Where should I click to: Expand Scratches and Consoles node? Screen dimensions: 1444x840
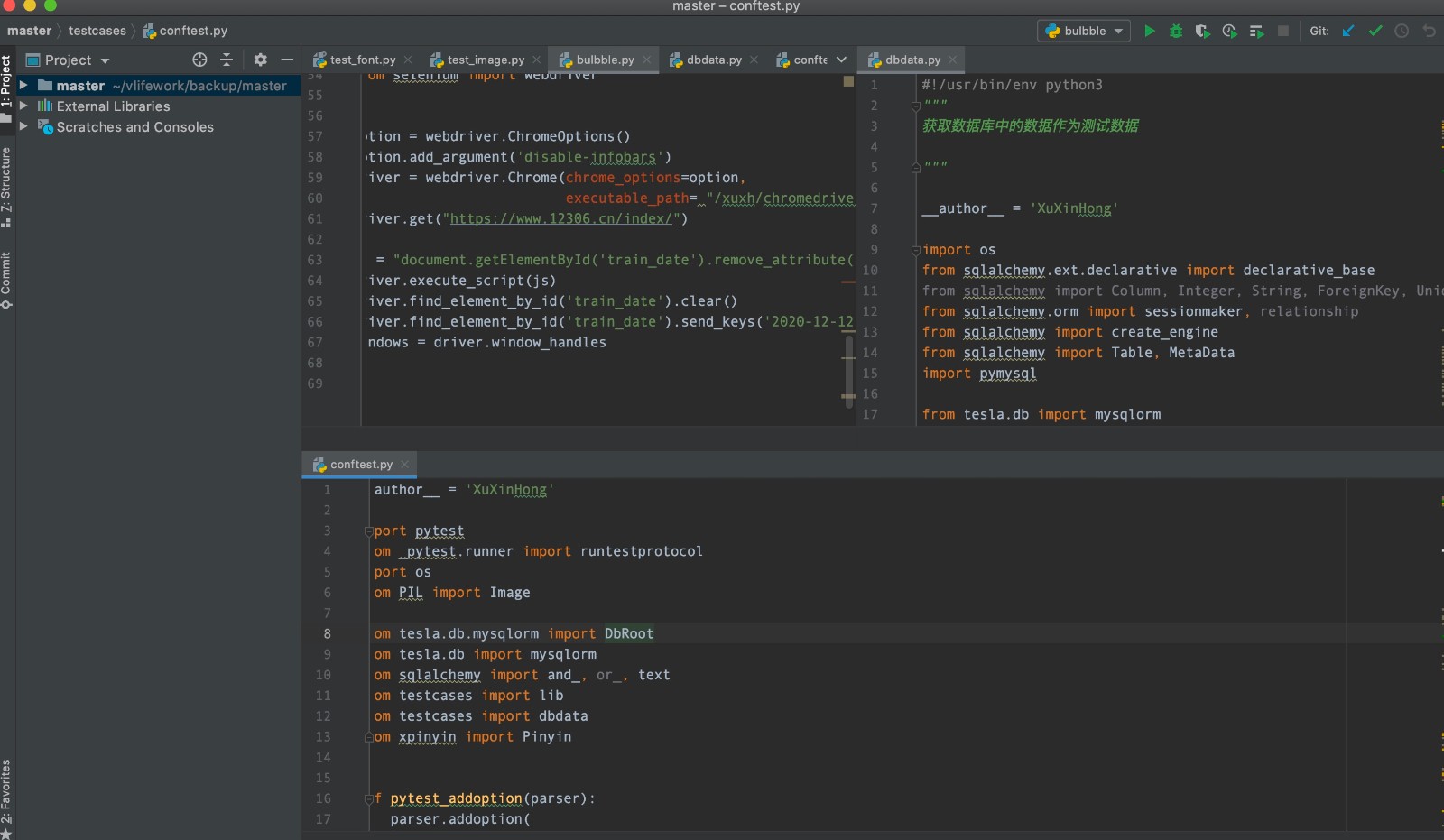[x=23, y=126]
